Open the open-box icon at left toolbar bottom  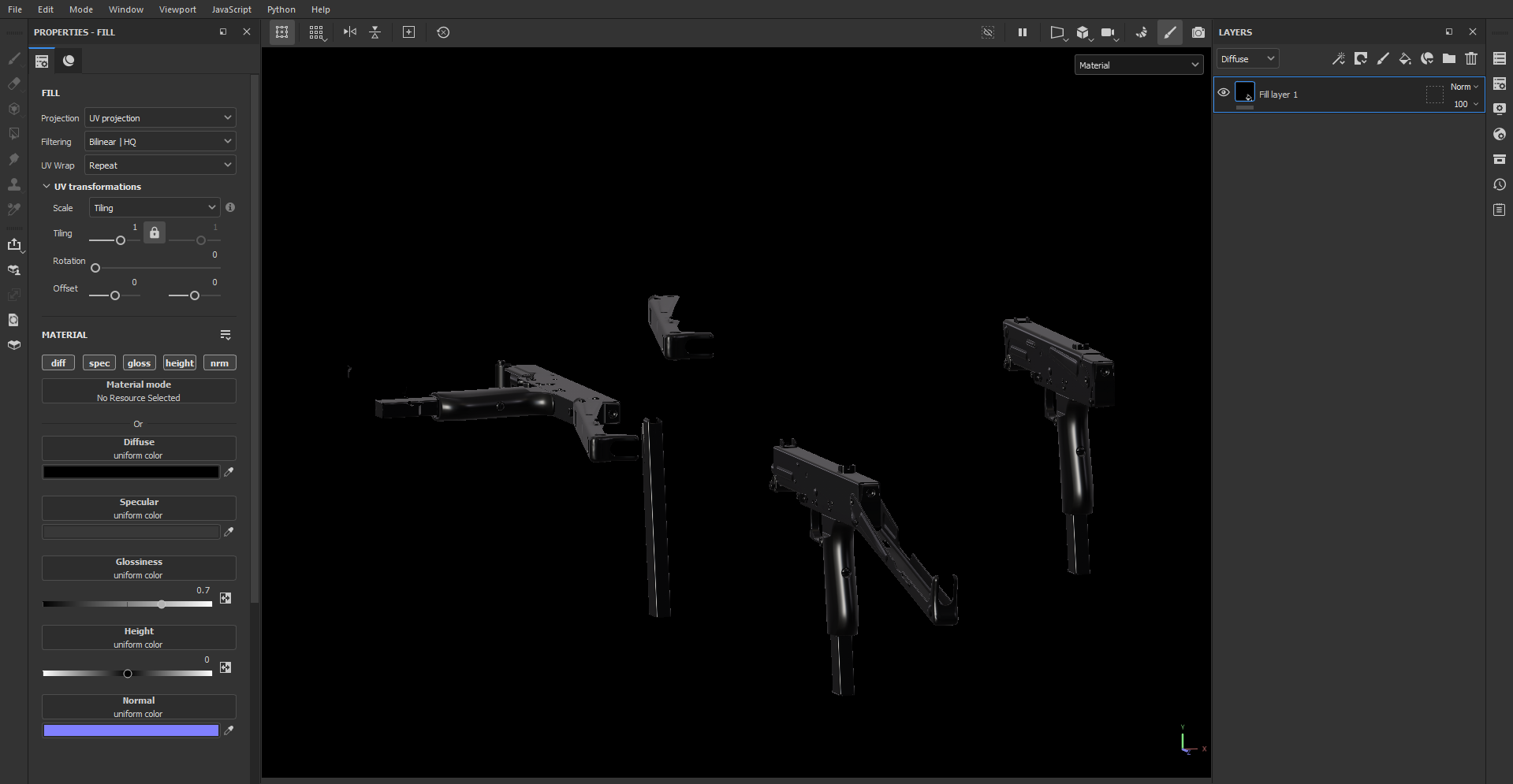[13, 345]
